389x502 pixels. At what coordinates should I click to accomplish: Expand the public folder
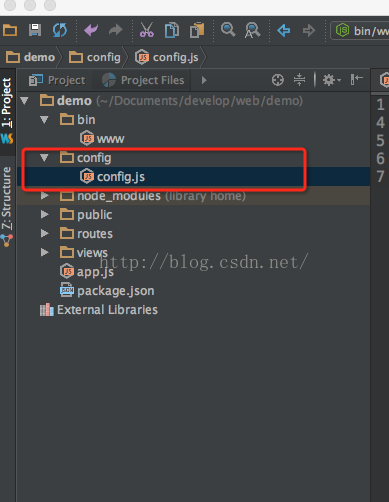tap(44, 214)
